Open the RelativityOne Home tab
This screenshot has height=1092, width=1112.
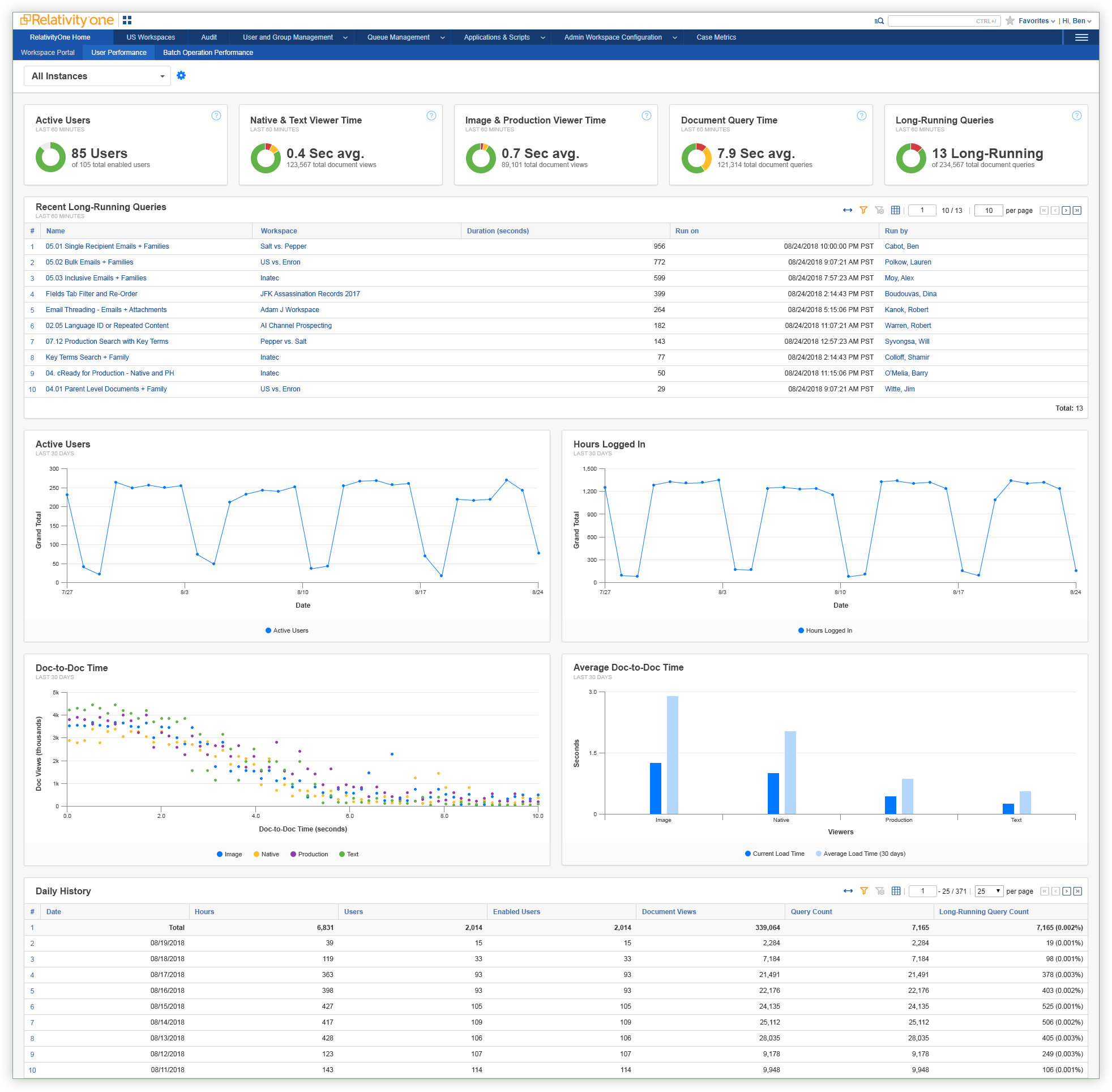point(60,37)
